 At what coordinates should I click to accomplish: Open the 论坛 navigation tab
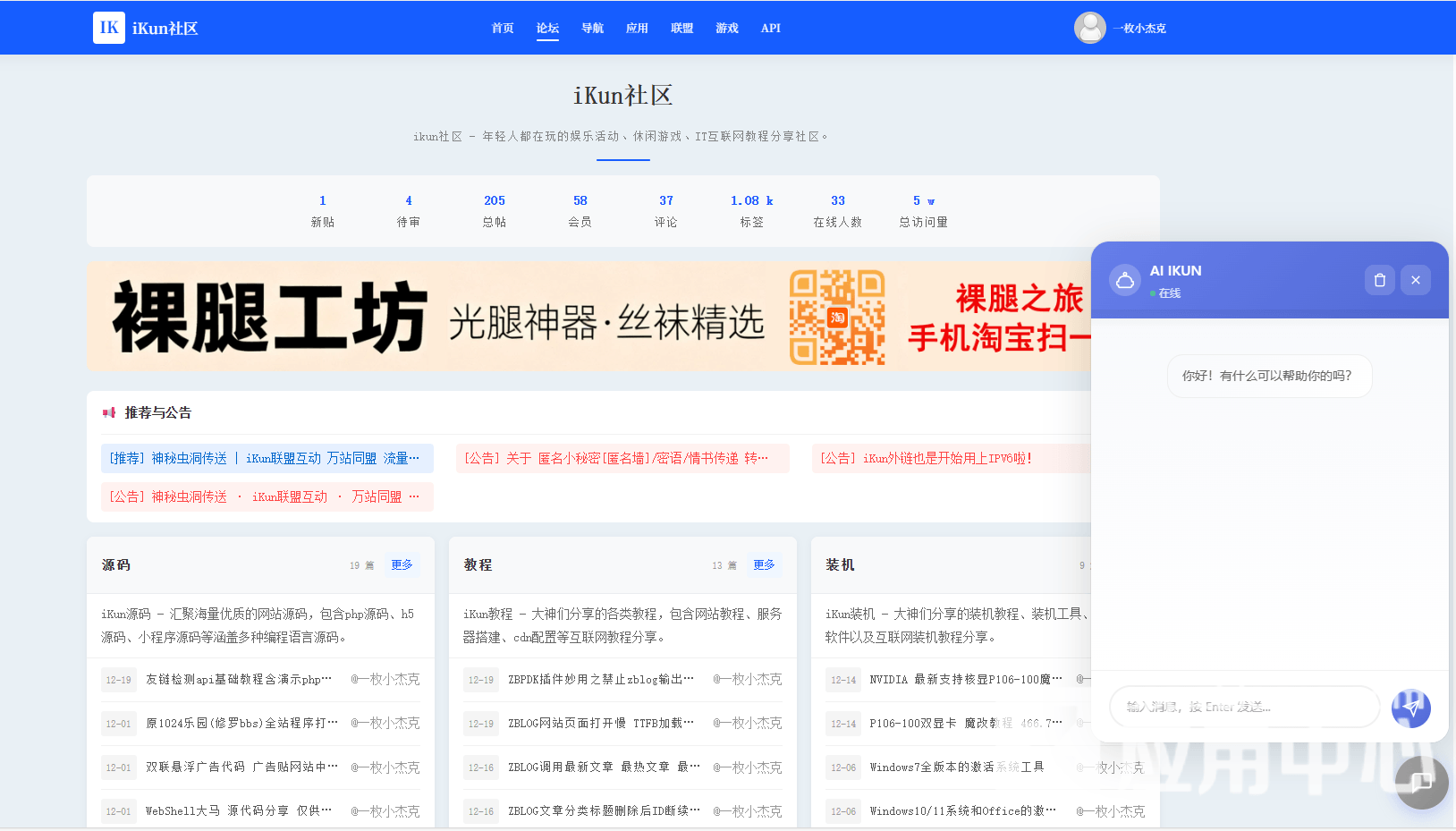coord(547,29)
